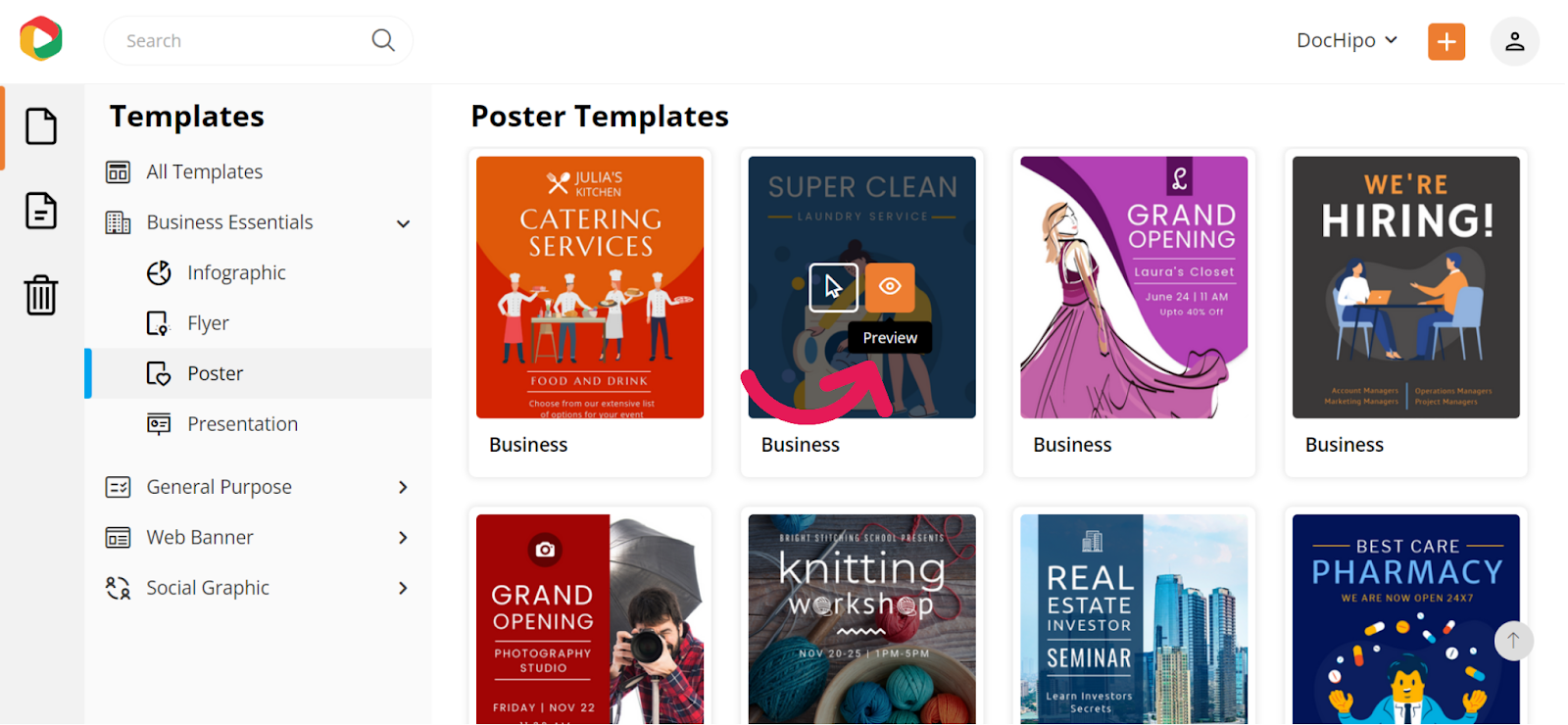Click the Templates sidebar heading
This screenshot has width=1568, height=725.
tap(187, 117)
